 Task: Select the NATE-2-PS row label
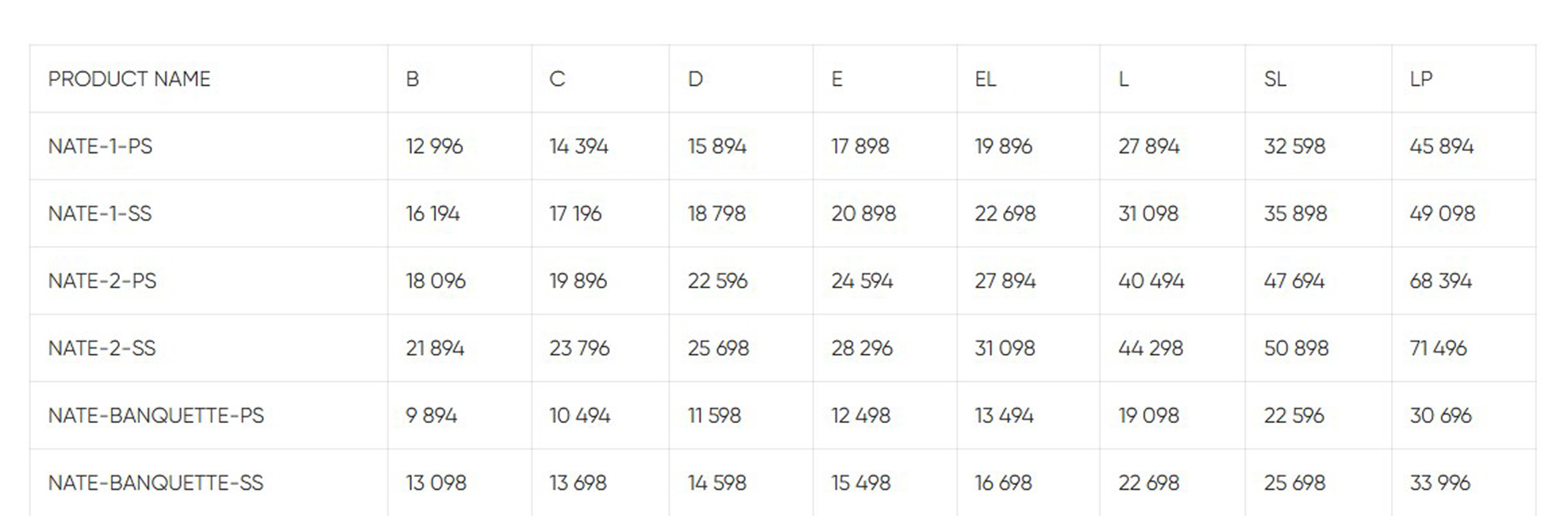102,281
